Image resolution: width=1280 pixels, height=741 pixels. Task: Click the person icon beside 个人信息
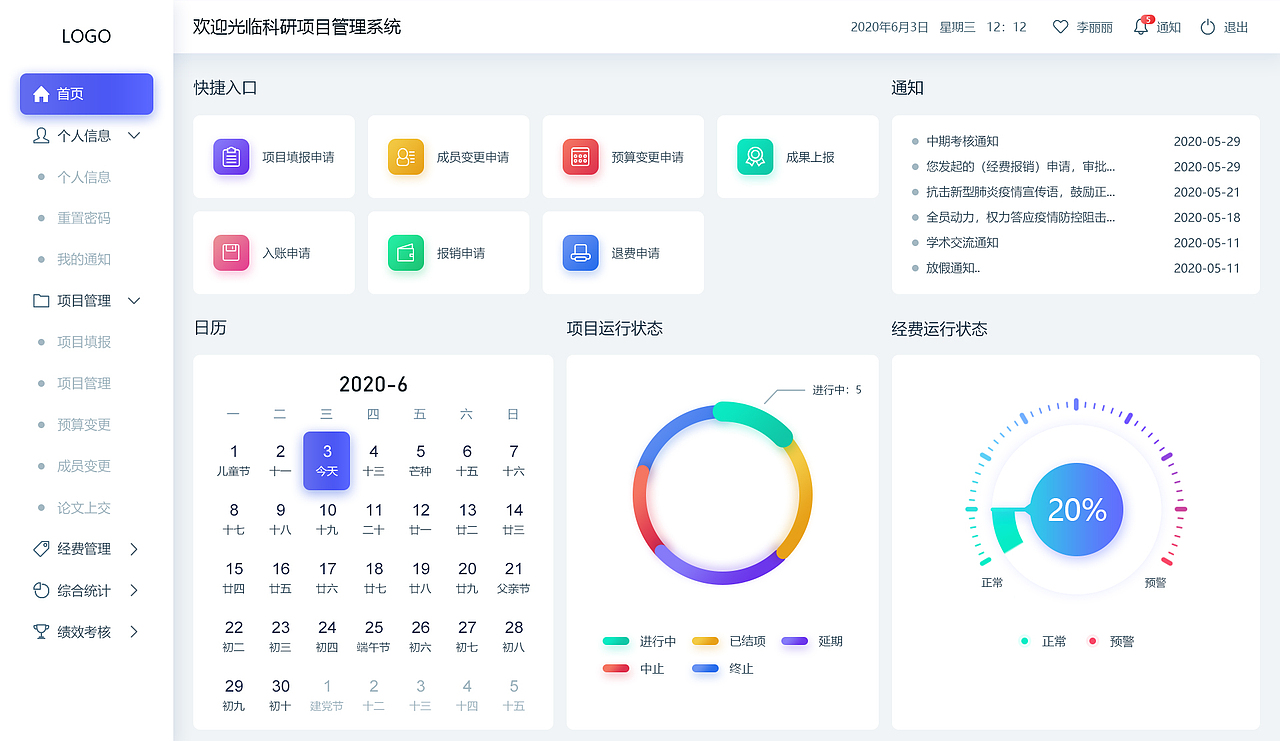tap(41, 135)
